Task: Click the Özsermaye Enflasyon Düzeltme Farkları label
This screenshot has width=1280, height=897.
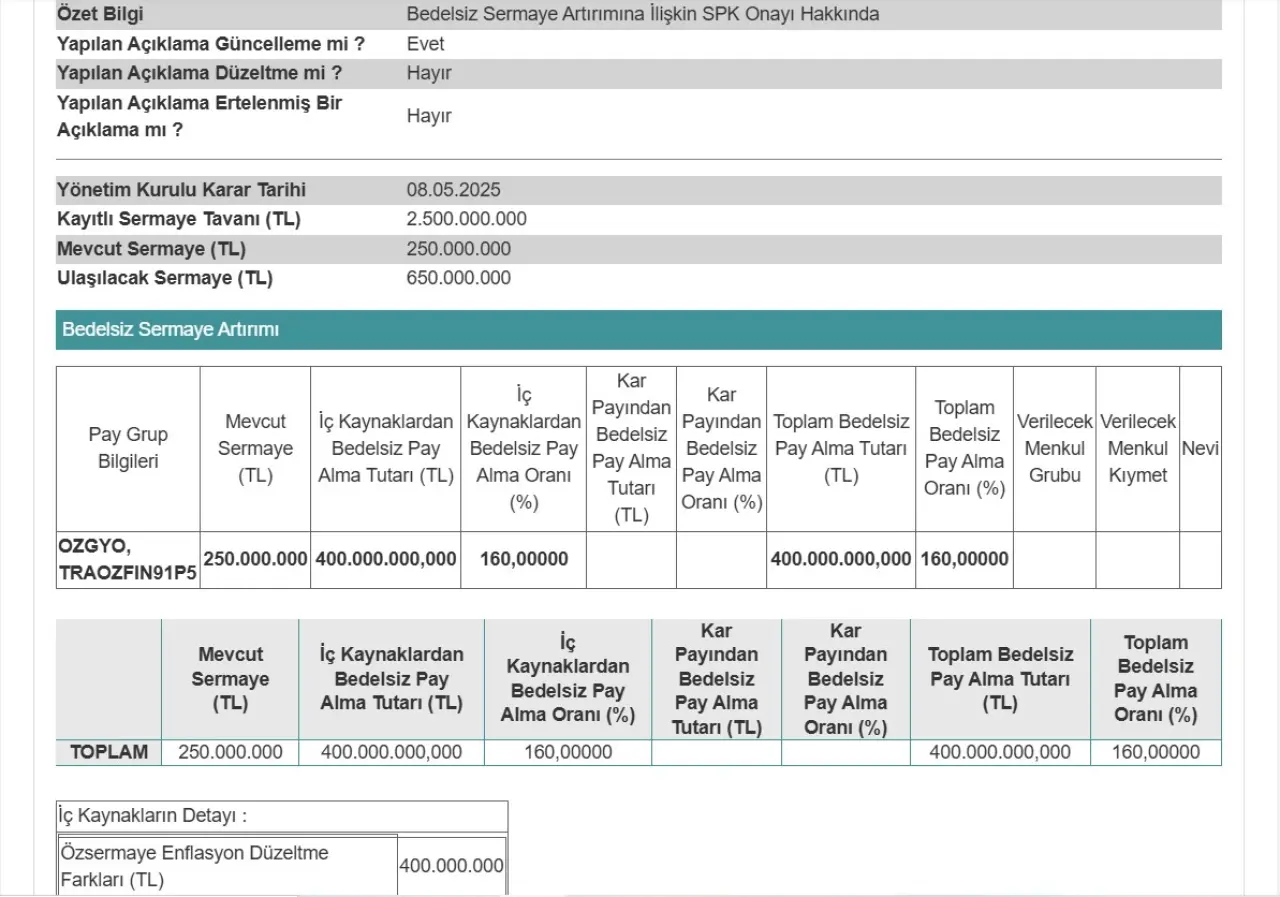Action: coord(194,866)
